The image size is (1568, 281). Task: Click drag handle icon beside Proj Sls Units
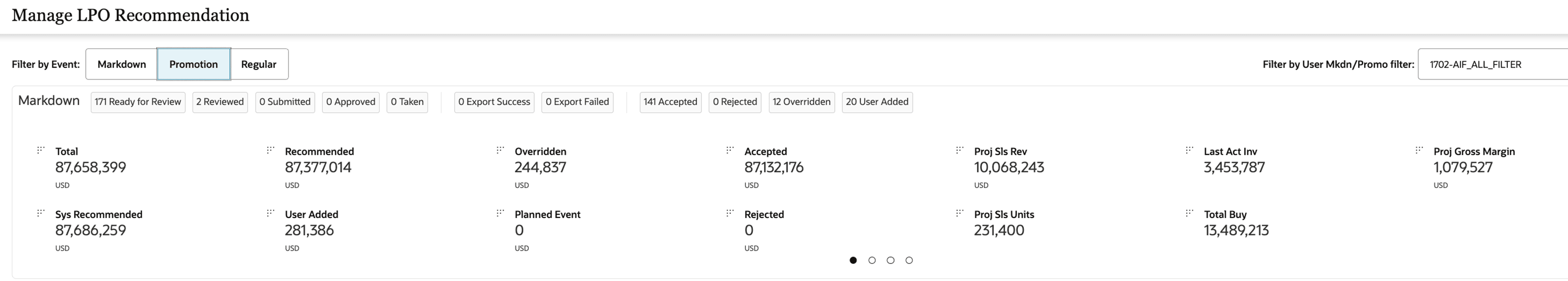pyautogui.click(x=959, y=213)
